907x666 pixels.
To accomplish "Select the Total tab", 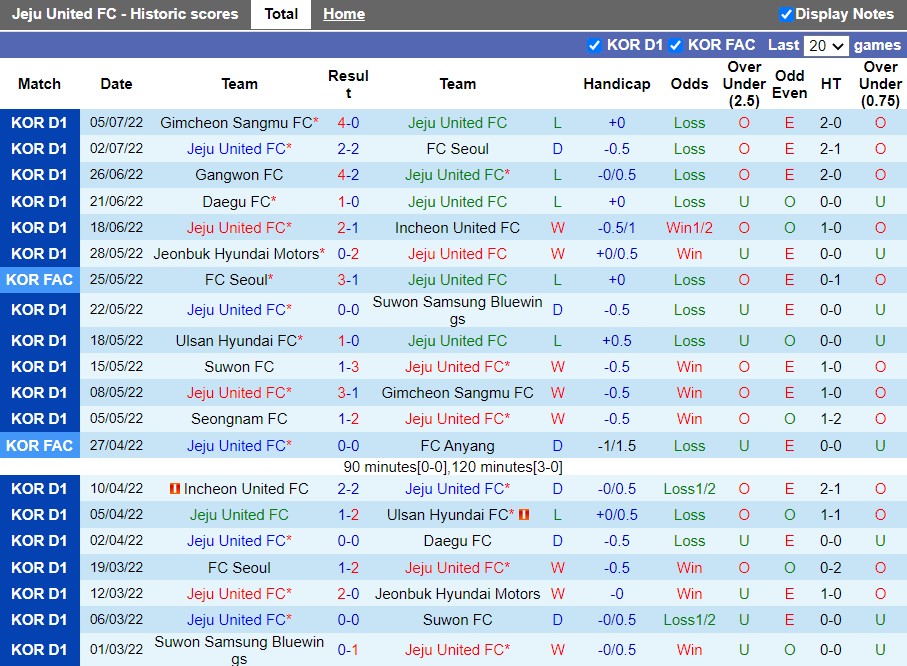I will click(x=281, y=14).
